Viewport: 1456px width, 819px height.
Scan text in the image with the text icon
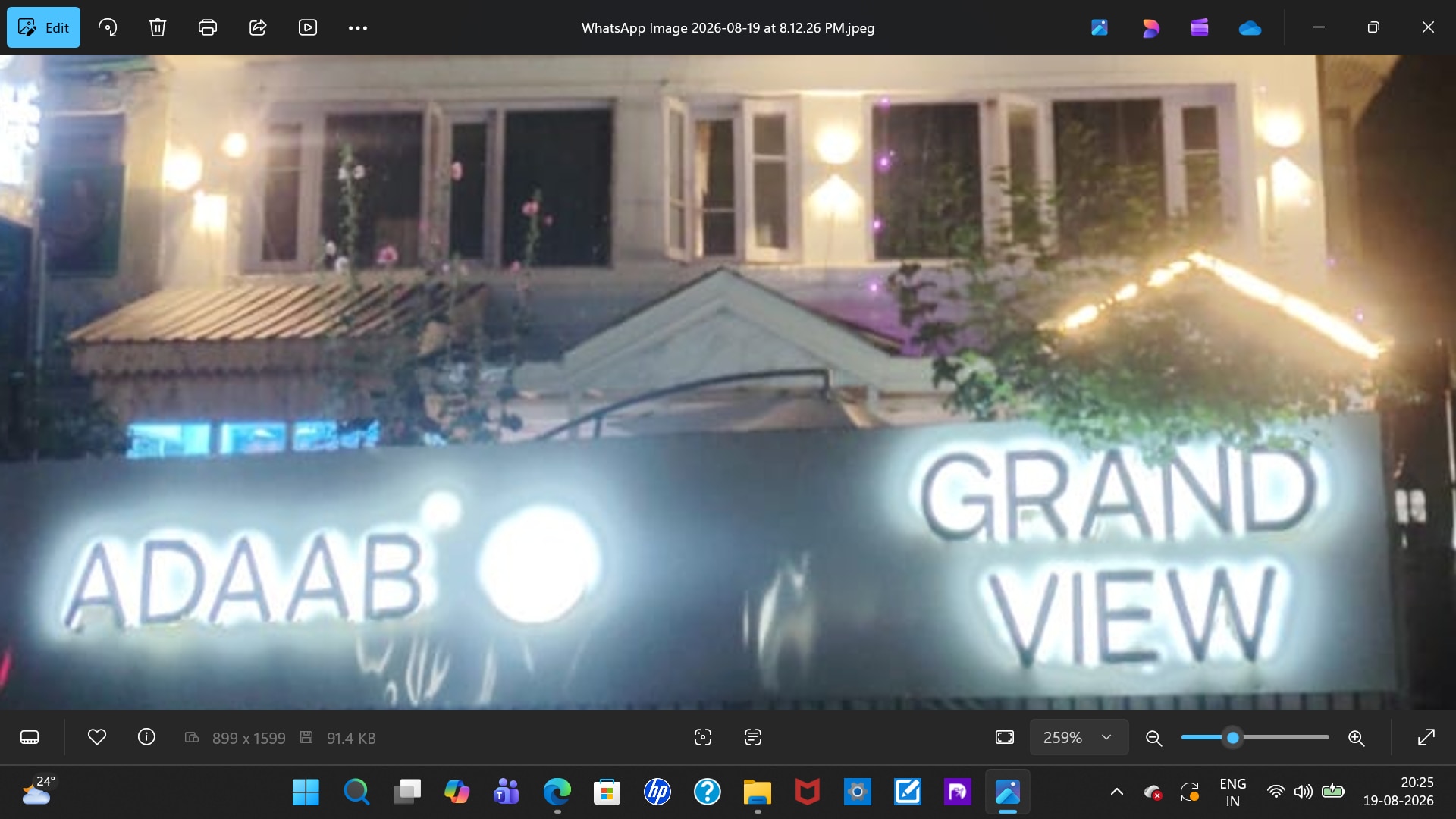(753, 737)
